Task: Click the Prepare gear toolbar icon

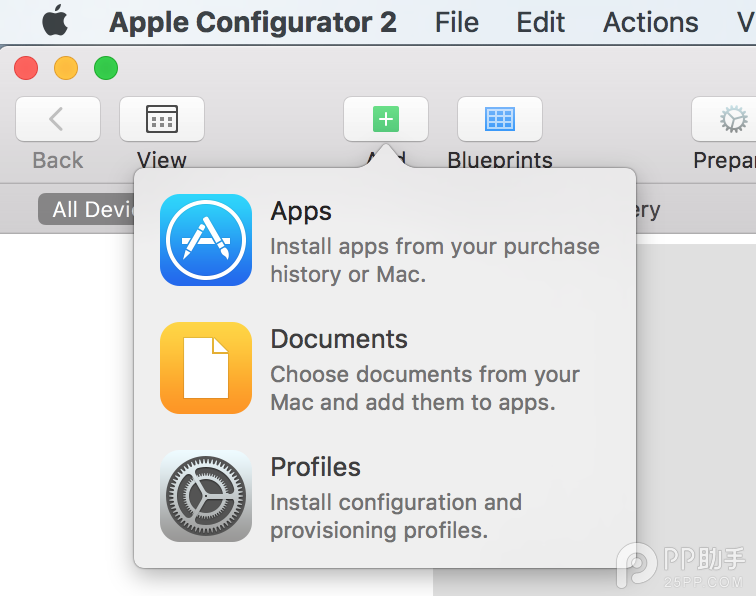Action: point(732,120)
